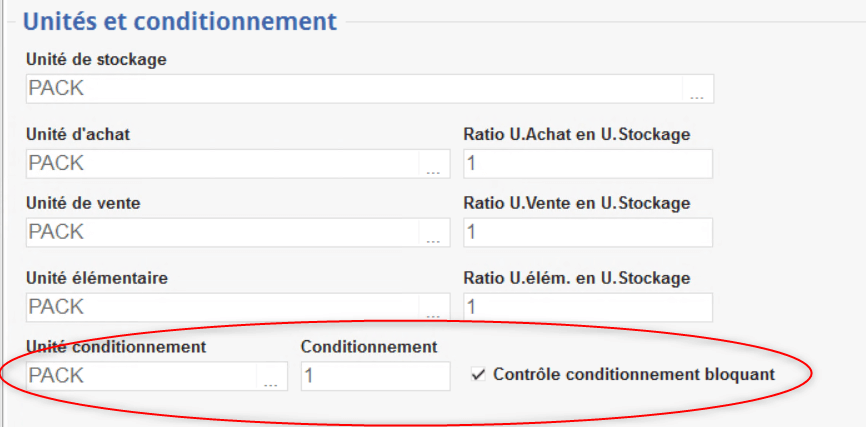Select the Ratio U.élém. en U.Stockage field
Image resolution: width=866 pixels, height=427 pixels.
point(587,306)
